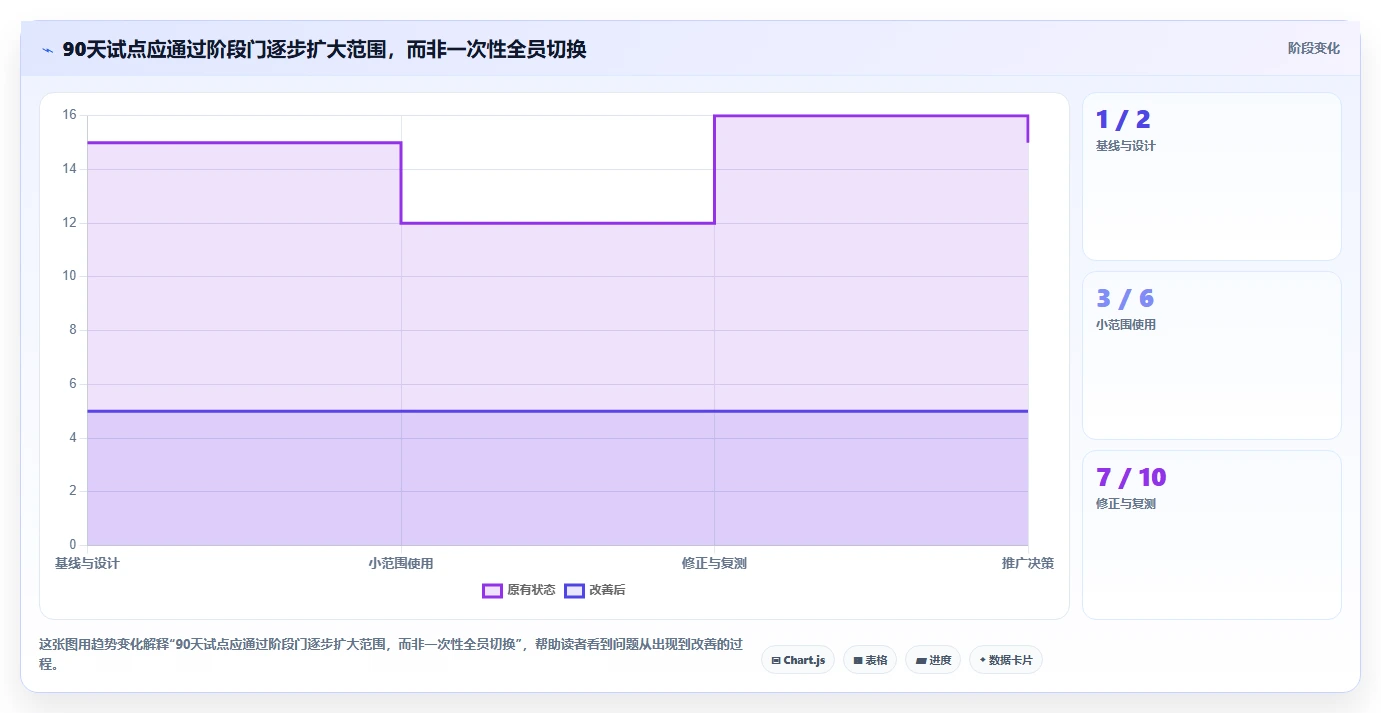
Task: Click the chart title 90天试点应通过阶段门
Action: pos(324,49)
